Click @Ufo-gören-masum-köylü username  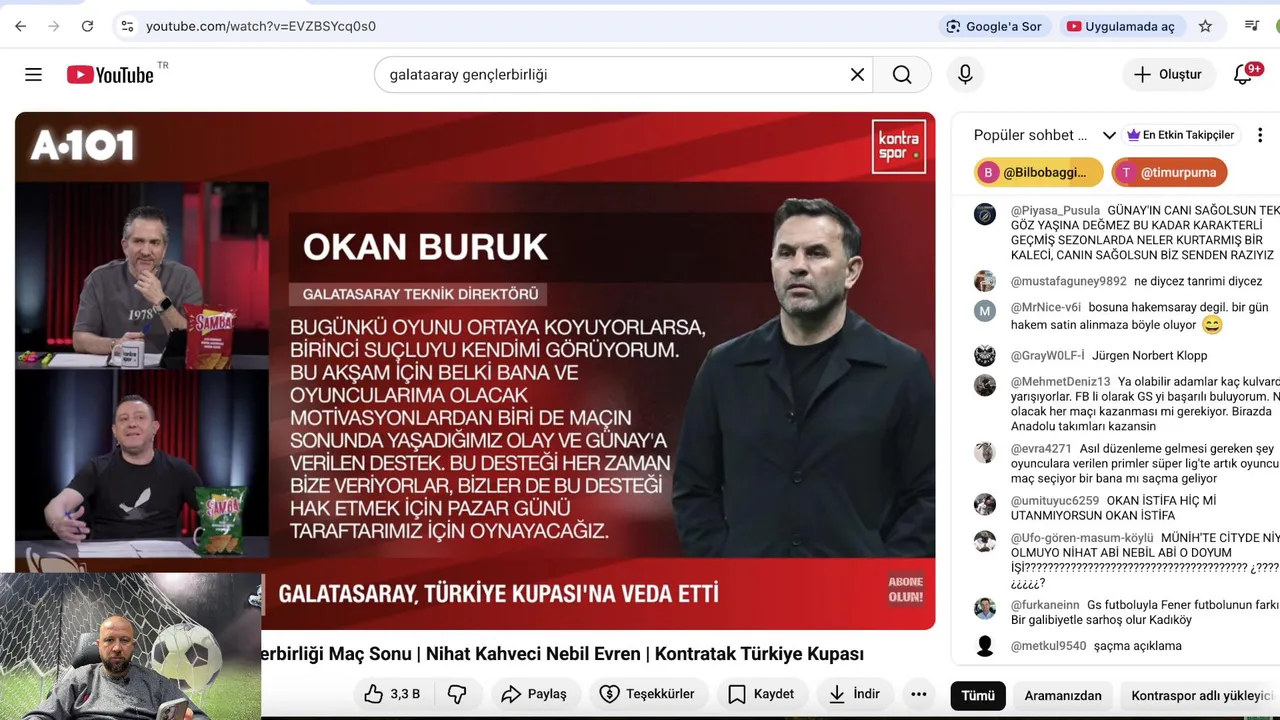click(1081, 538)
